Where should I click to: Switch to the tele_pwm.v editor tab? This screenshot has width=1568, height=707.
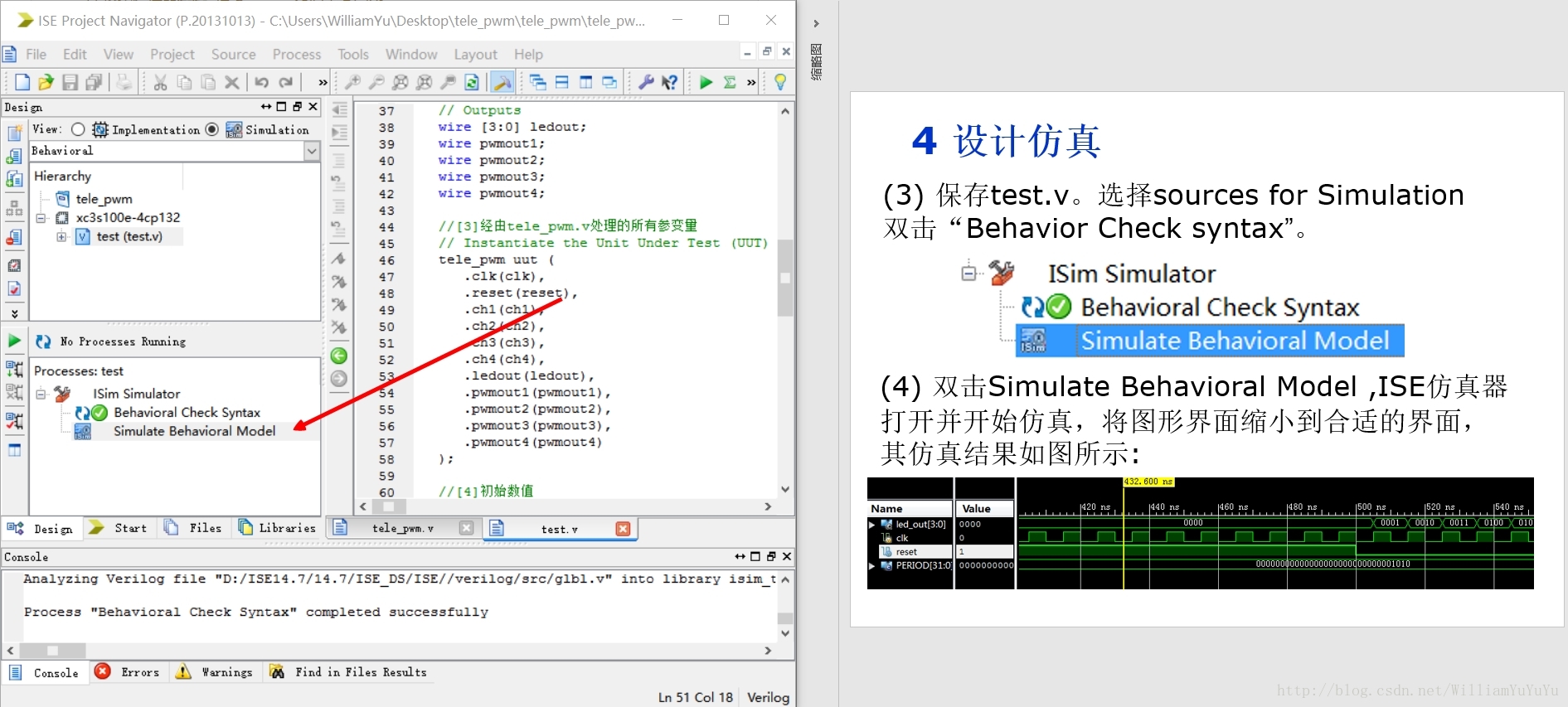tap(403, 528)
